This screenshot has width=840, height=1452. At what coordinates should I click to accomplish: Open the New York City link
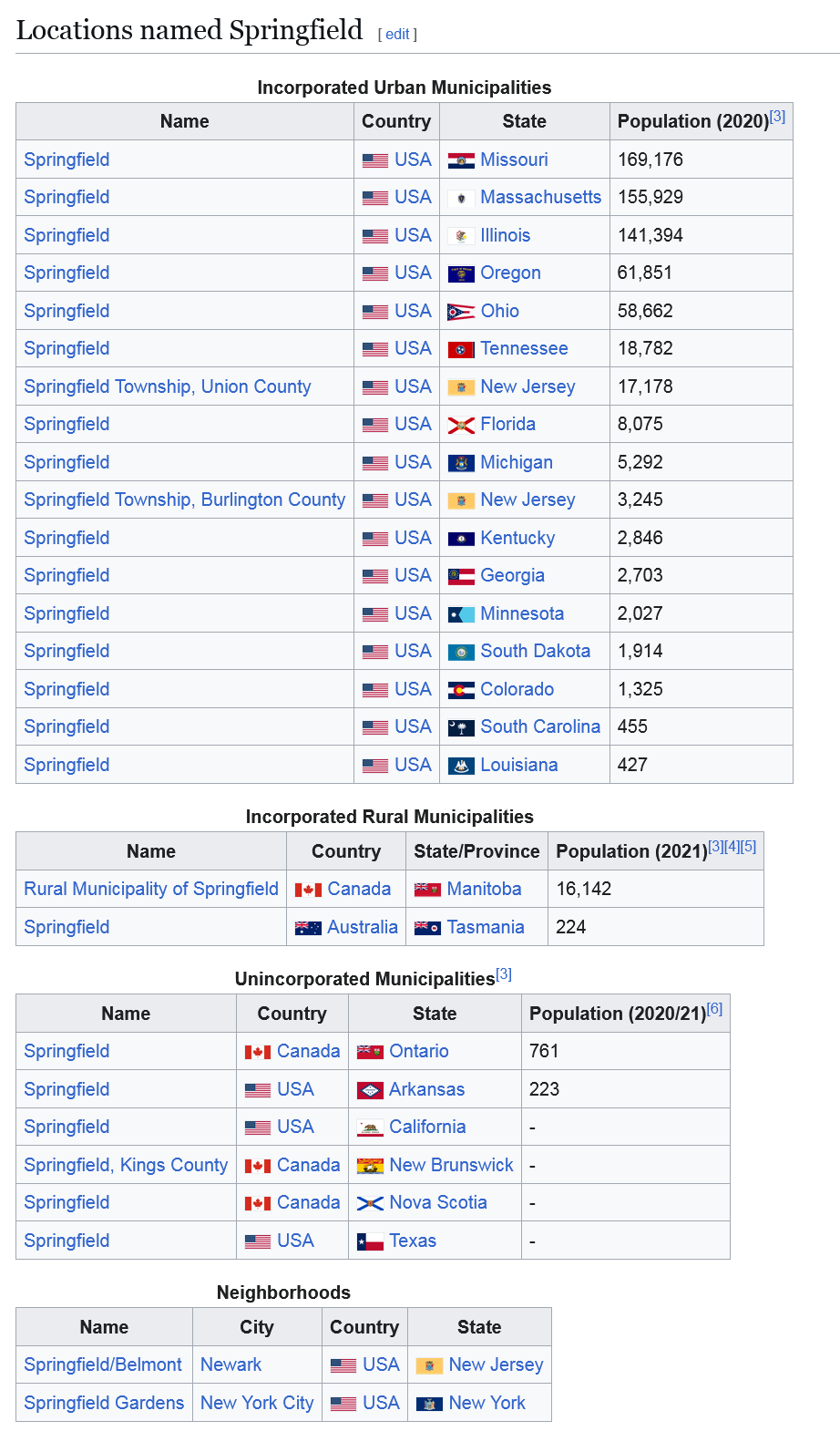pos(257,1403)
